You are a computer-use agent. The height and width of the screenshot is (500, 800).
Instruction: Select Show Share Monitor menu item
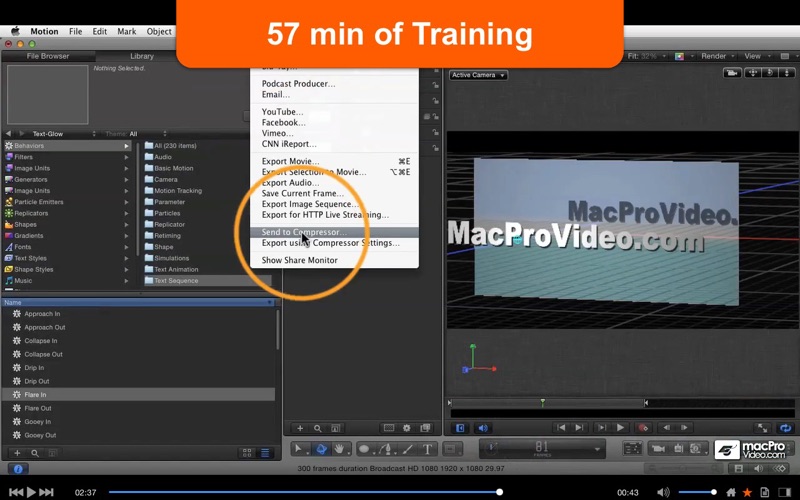click(334, 260)
